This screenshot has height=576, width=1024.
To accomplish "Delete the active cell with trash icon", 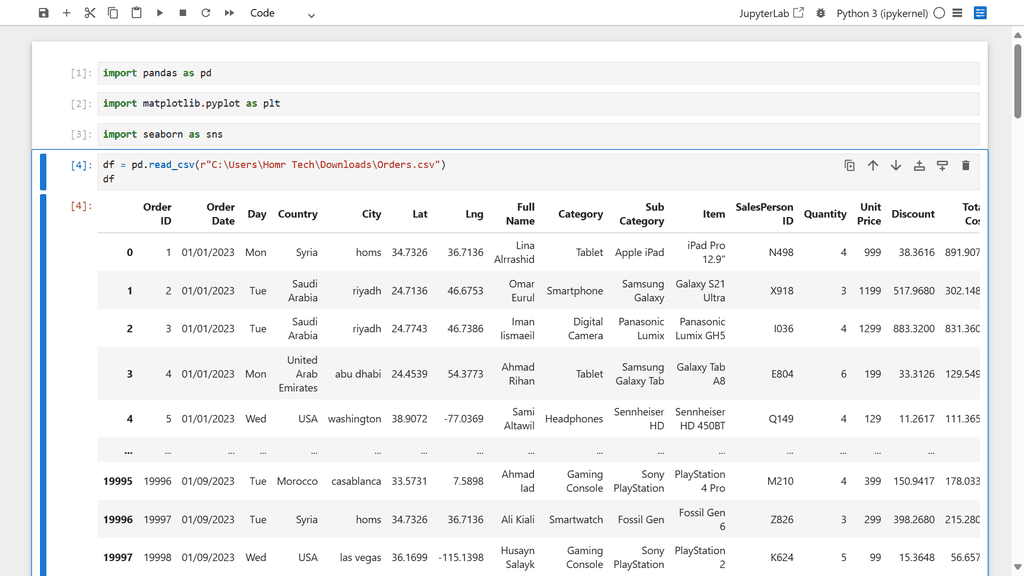I will pyautogui.click(x=966, y=166).
